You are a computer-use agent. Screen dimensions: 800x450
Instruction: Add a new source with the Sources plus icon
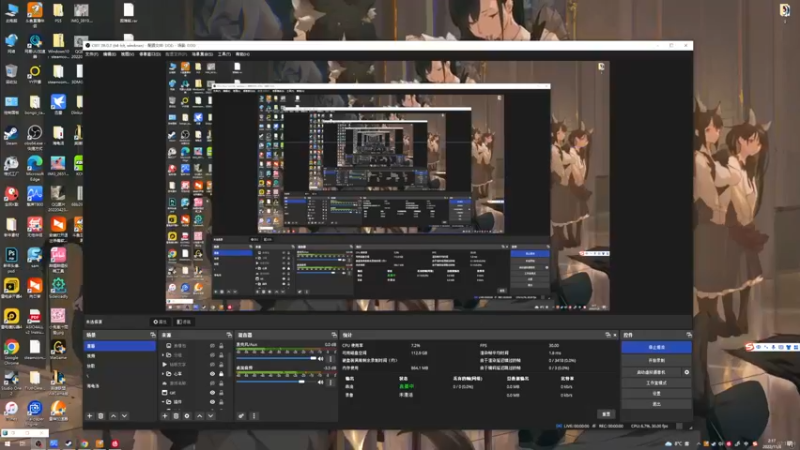pyautogui.click(x=164, y=416)
